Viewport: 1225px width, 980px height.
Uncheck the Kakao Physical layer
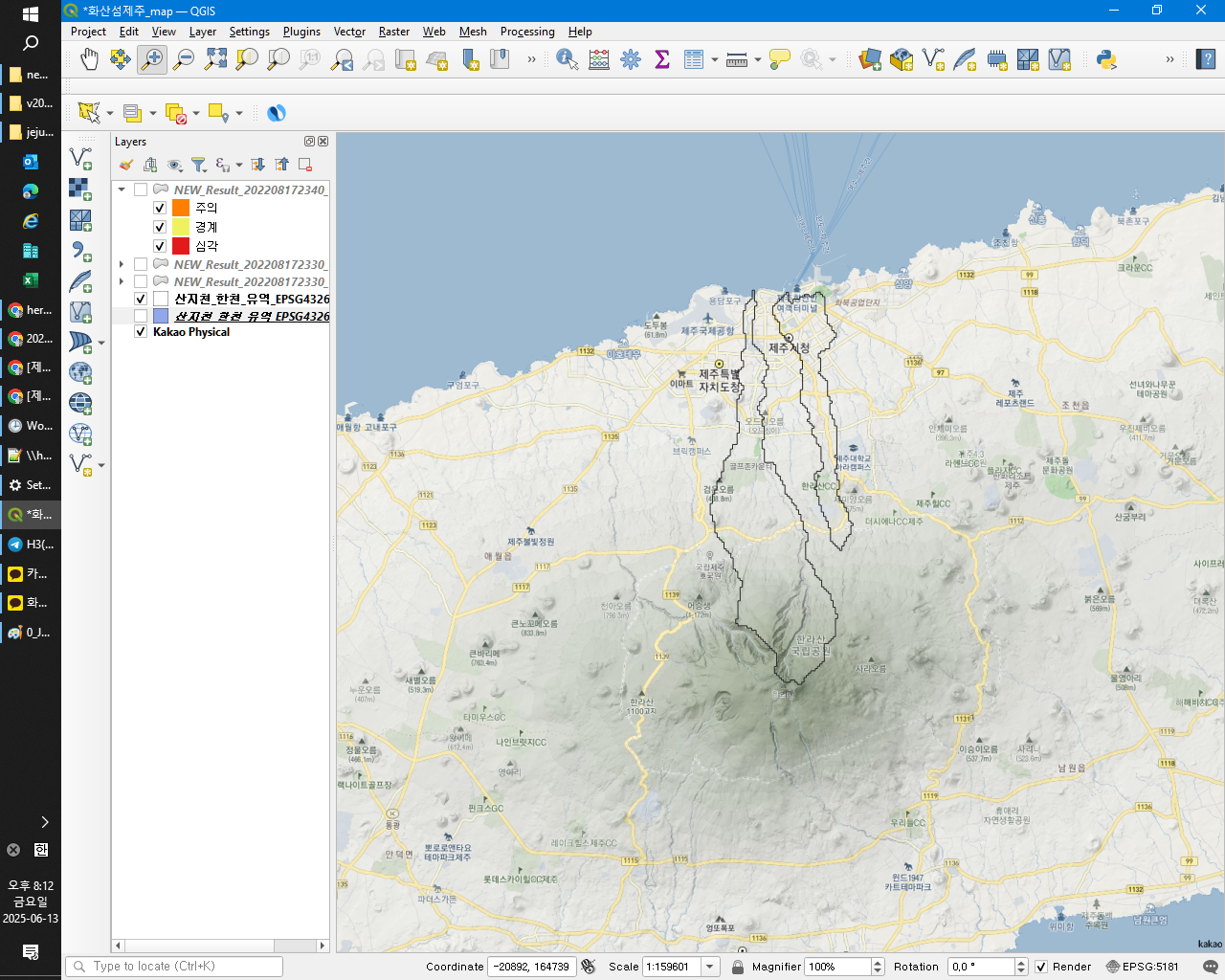click(x=141, y=332)
